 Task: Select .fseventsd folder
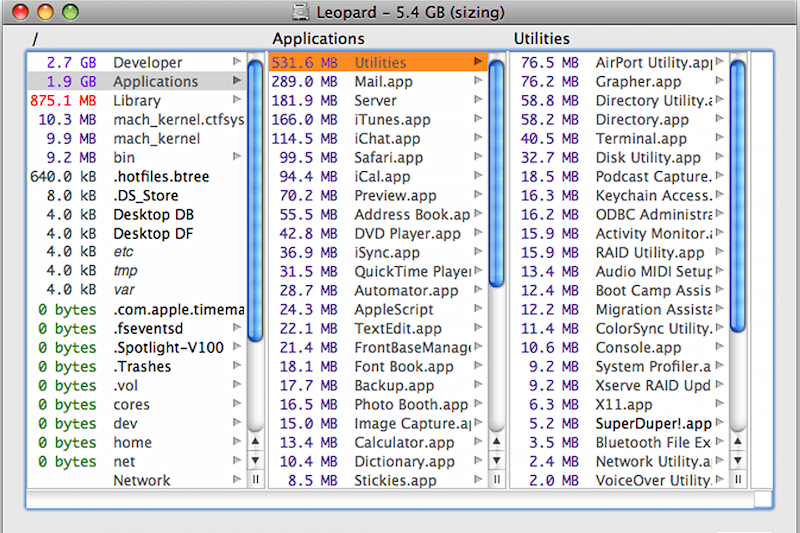(x=137, y=328)
